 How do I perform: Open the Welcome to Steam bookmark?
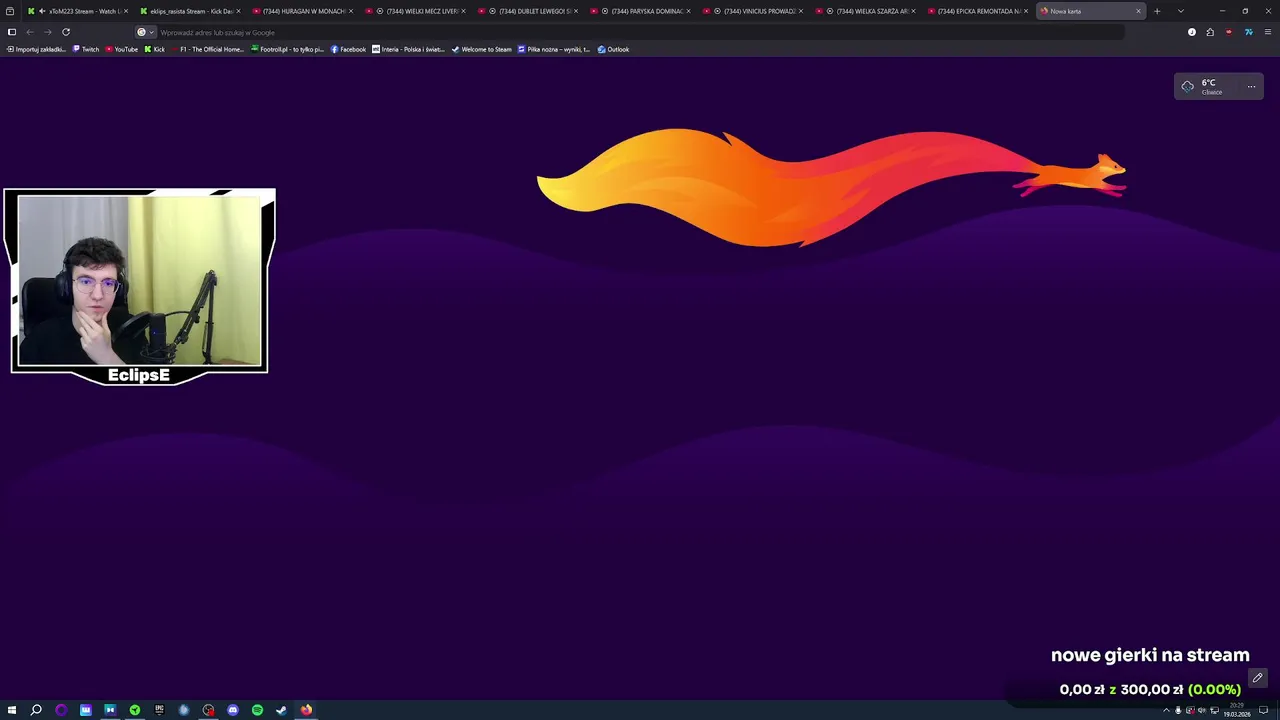pos(481,49)
